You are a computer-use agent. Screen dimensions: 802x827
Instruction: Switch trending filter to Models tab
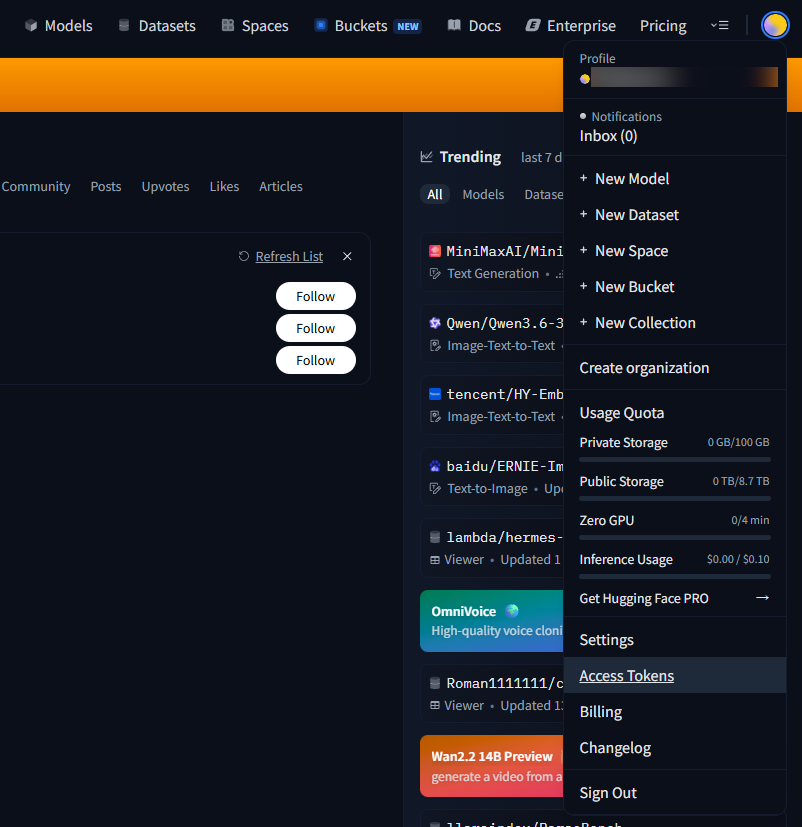click(x=483, y=195)
